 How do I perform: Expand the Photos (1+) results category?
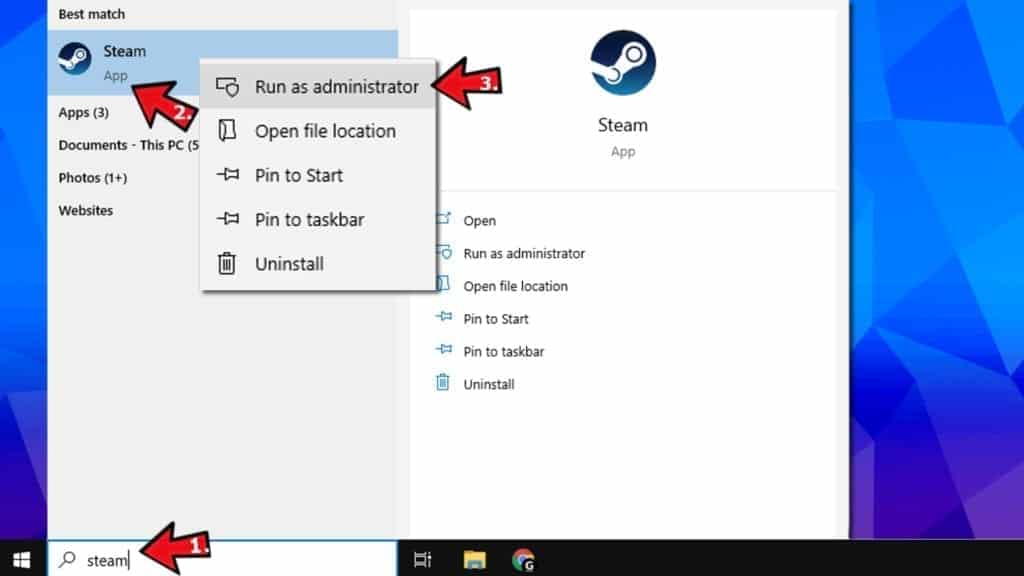tap(93, 178)
